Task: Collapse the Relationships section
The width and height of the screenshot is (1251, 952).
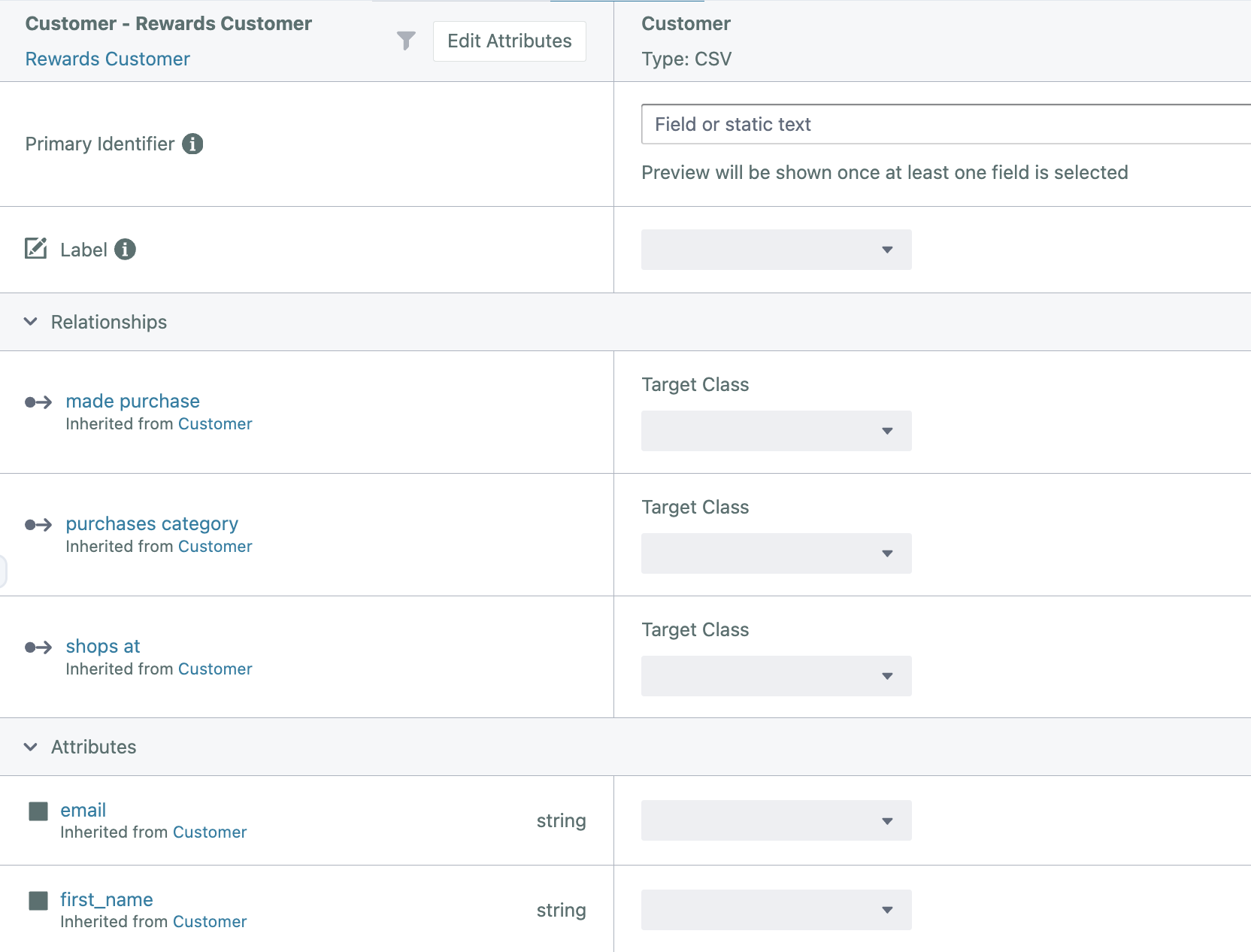Action: pos(31,322)
